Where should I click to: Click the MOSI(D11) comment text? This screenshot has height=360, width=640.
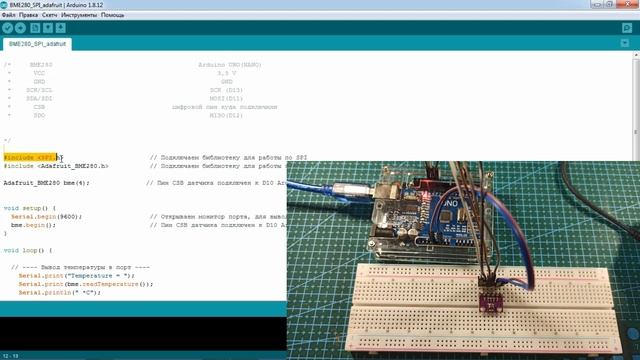pos(226,98)
